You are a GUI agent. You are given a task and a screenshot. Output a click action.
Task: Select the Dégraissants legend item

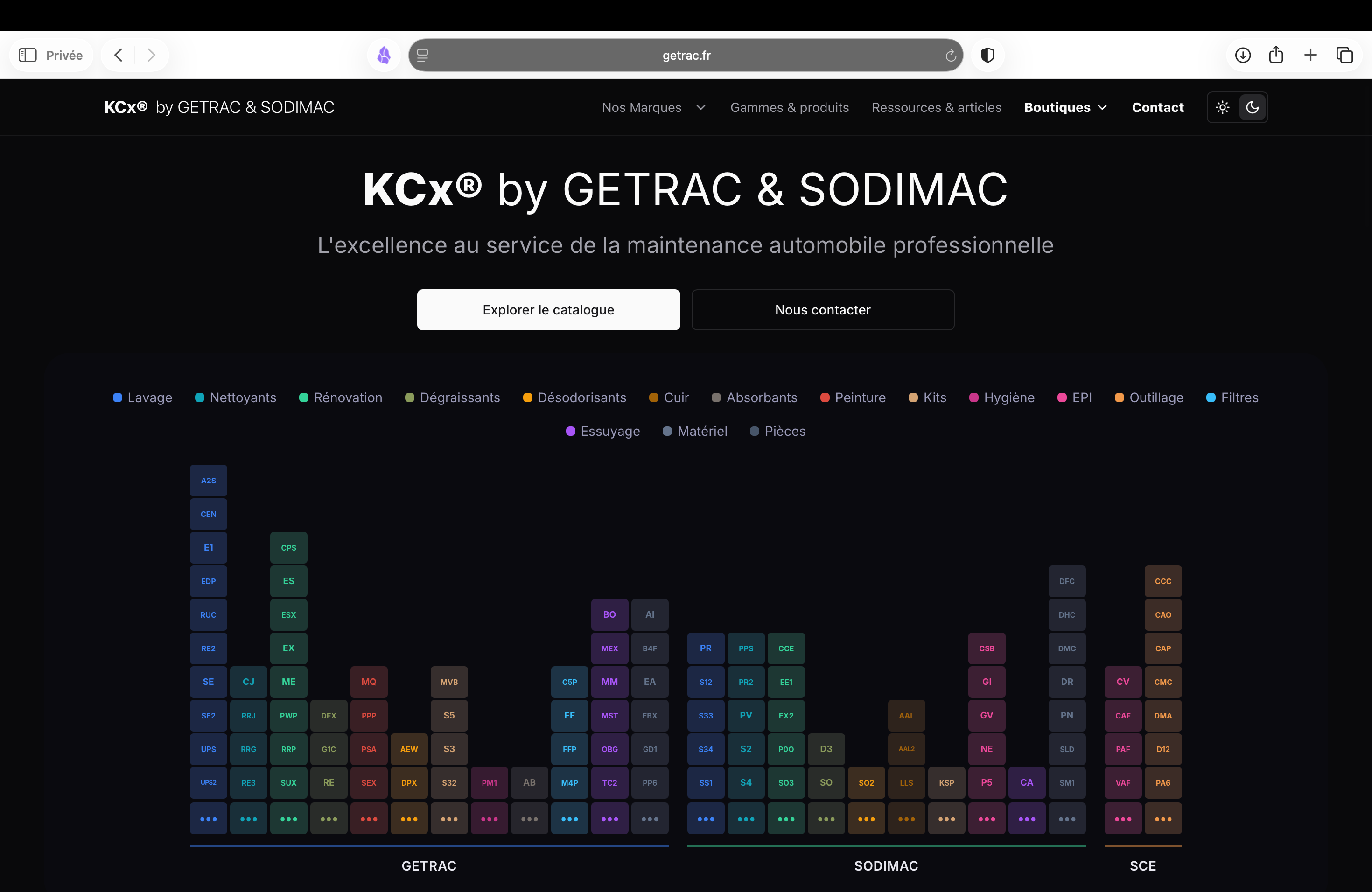[x=453, y=397]
